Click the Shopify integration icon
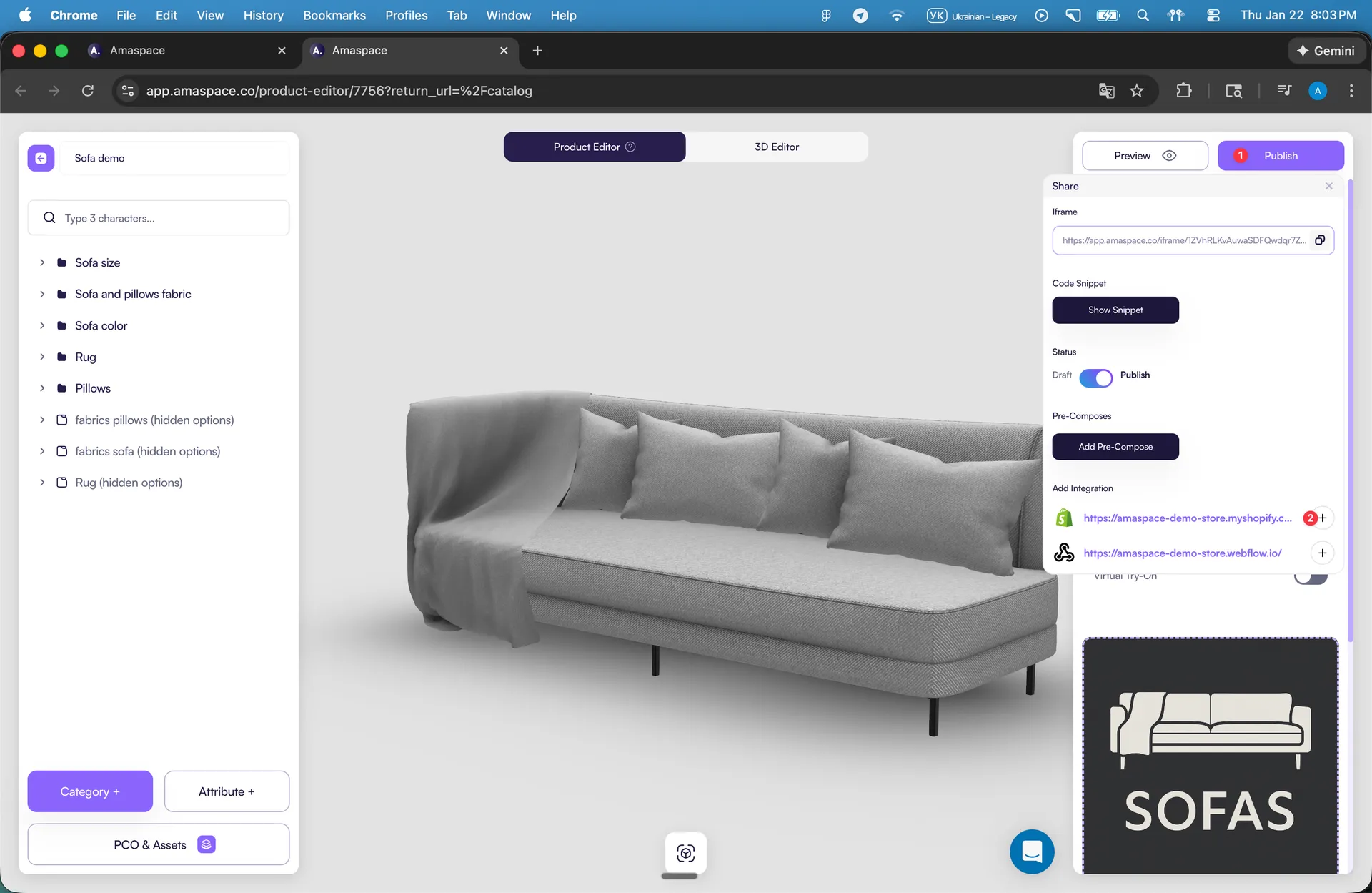 1064,517
